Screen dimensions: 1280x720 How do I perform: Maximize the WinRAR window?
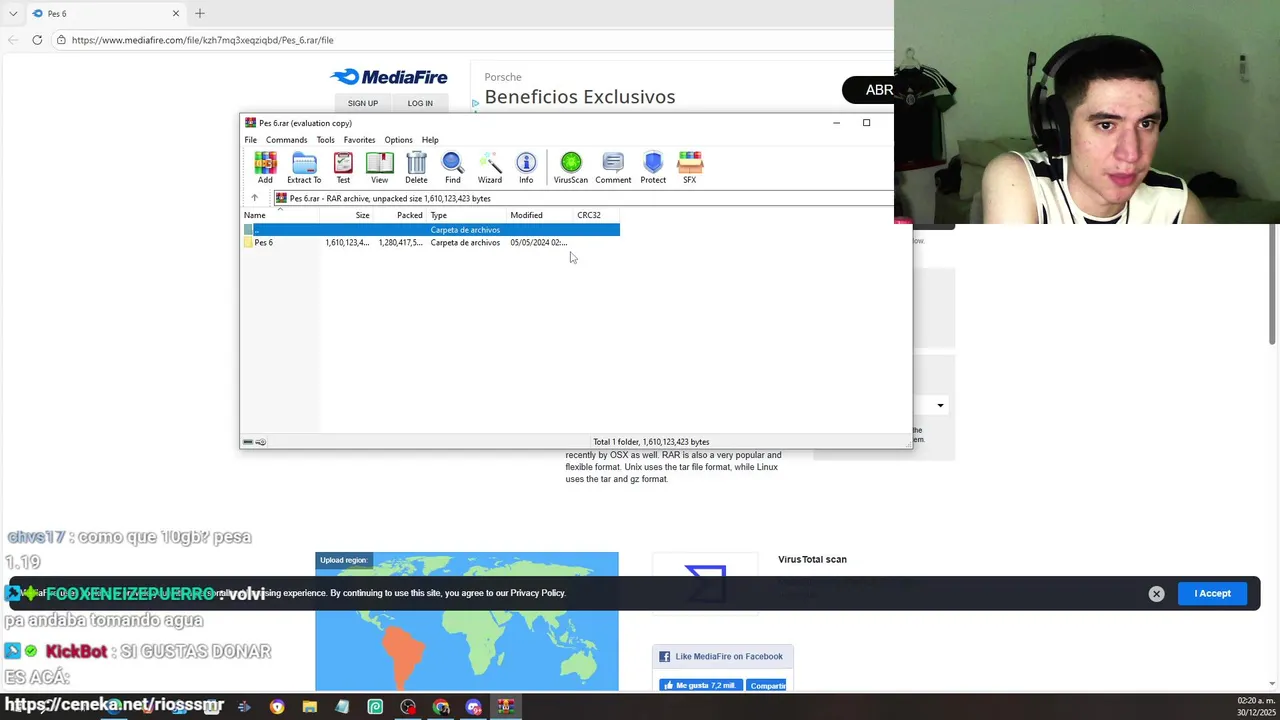point(866,123)
